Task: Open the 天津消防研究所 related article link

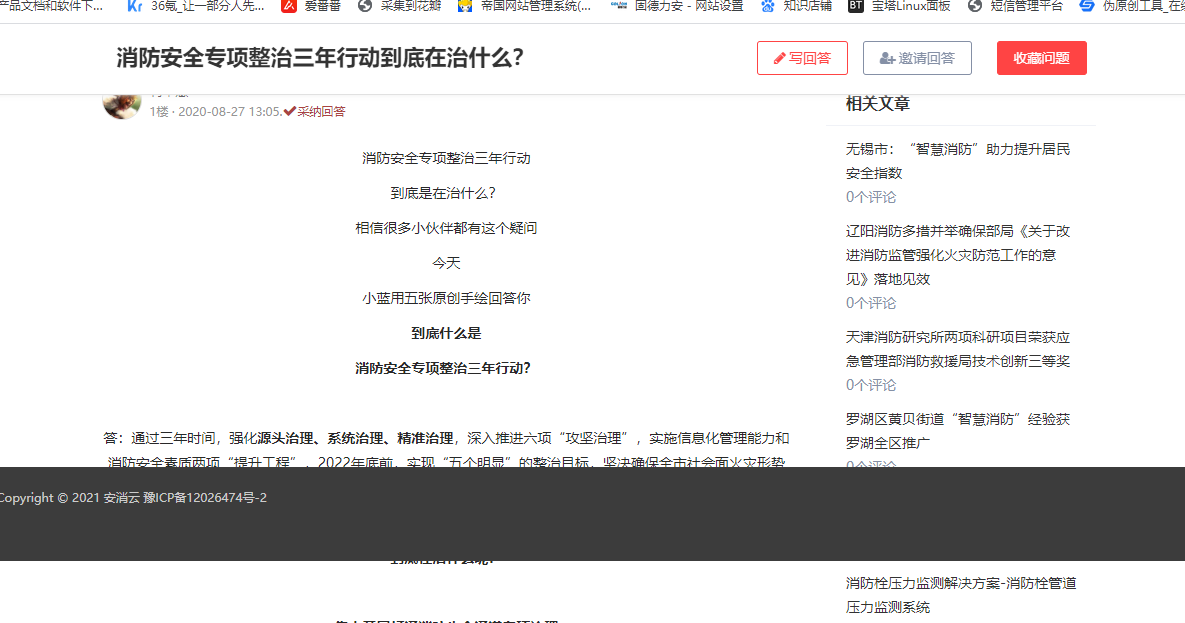Action: coord(957,348)
